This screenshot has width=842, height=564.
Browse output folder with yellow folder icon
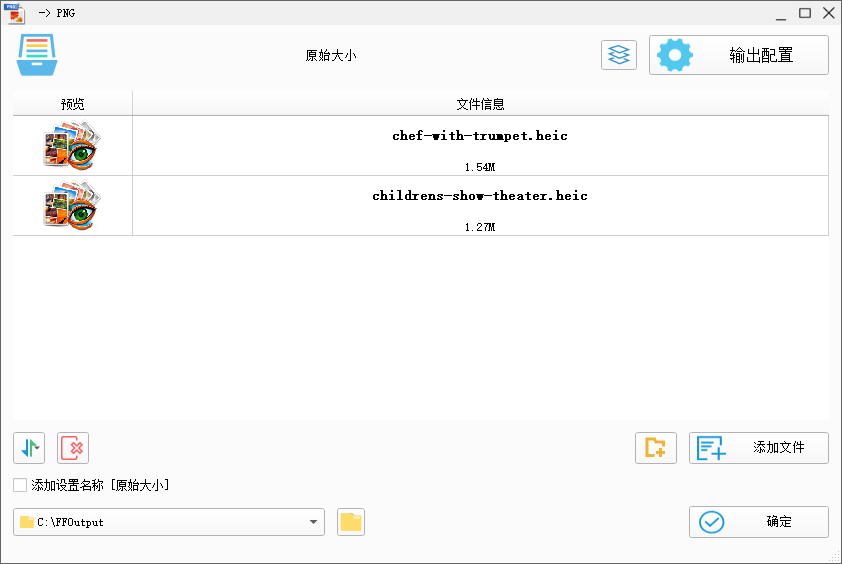tap(351, 522)
